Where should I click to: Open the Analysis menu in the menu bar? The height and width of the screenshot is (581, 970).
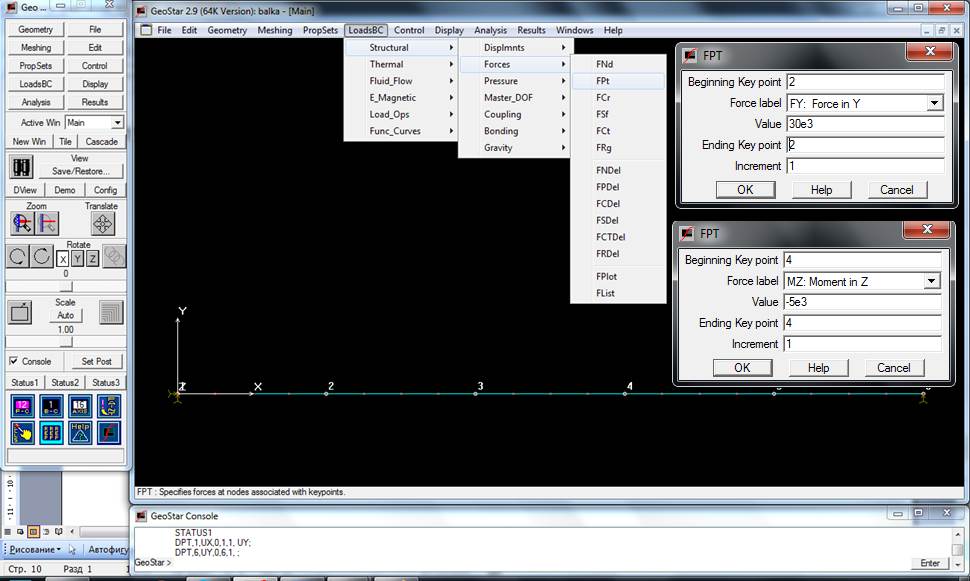click(x=490, y=30)
